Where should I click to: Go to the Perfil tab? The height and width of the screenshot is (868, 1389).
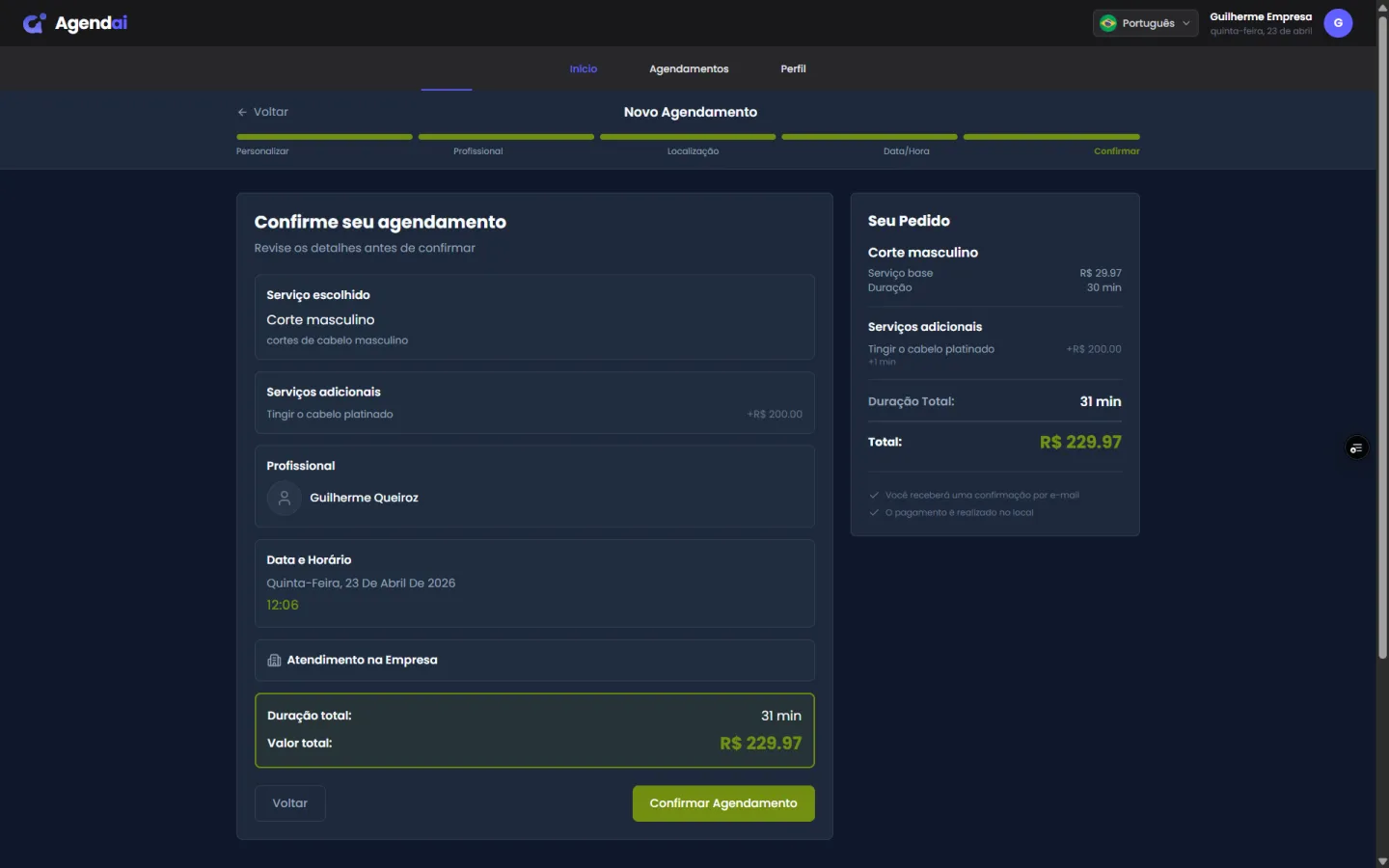pyautogui.click(x=793, y=69)
